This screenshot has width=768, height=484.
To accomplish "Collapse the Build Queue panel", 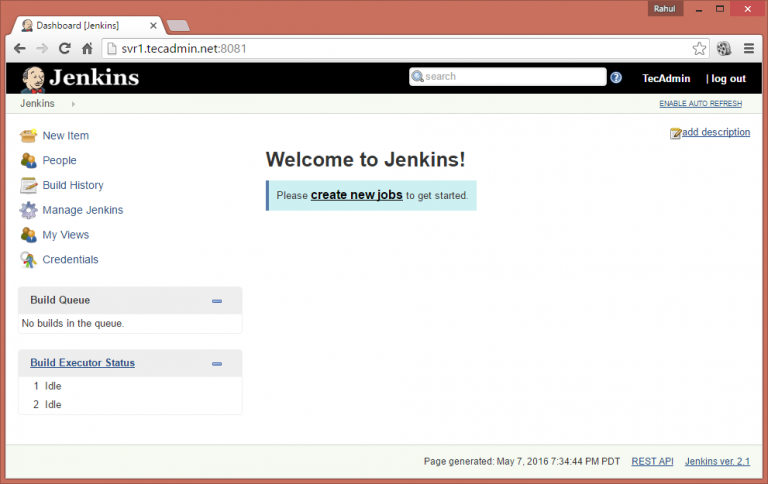I will (x=216, y=301).
